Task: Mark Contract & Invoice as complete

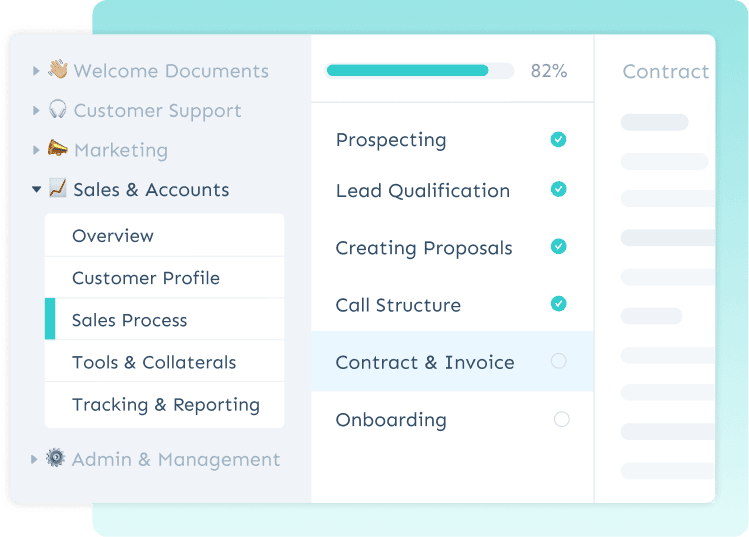Action: [558, 361]
